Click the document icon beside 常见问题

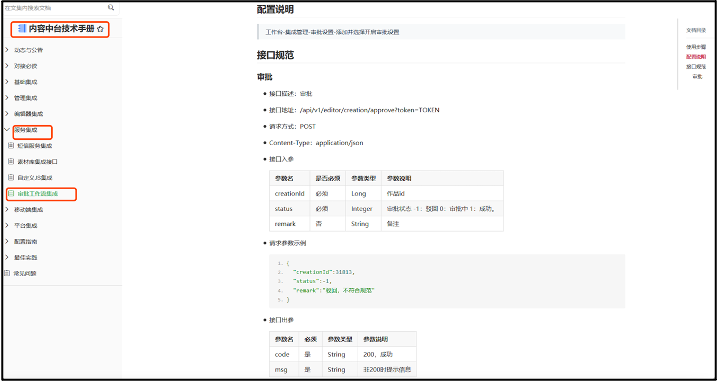pyautogui.click(x=6, y=273)
